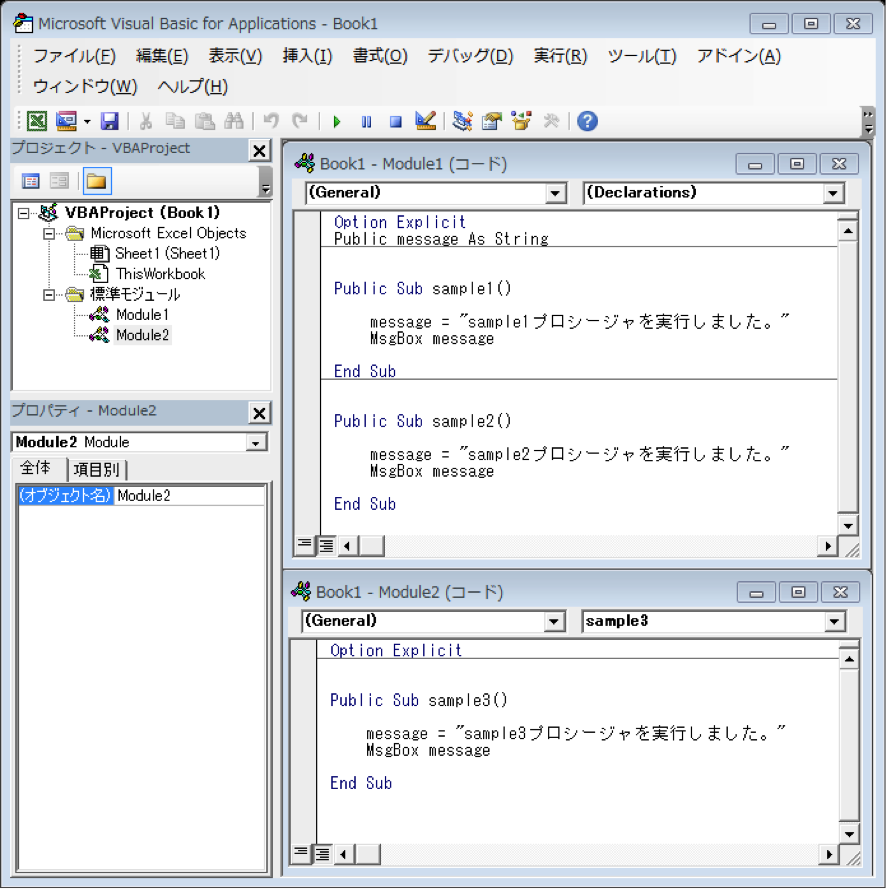Open the 表示(V) menu
Image resolution: width=886 pixels, height=889 pixels.
[x=235, y=56]
